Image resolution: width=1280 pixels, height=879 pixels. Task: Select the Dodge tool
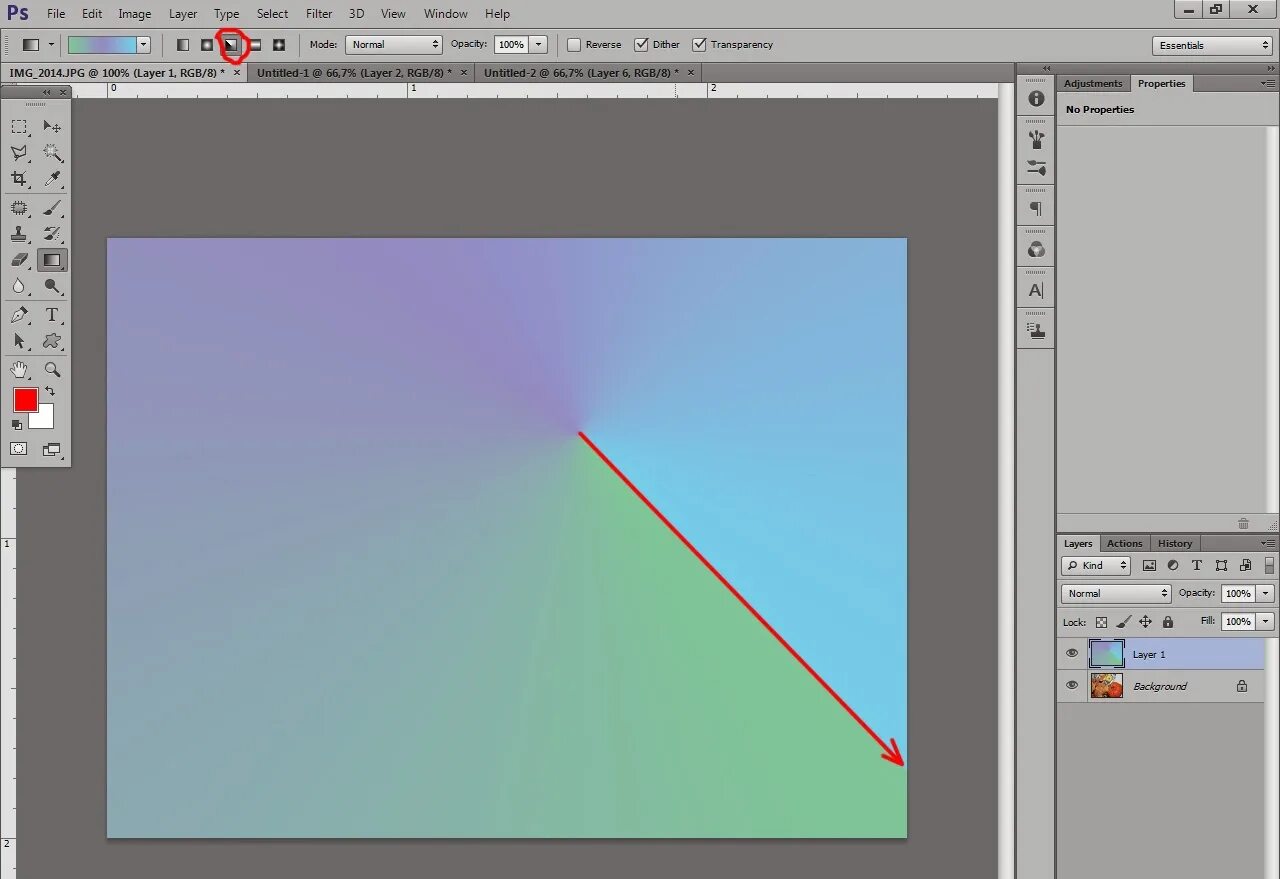point(52,286)
